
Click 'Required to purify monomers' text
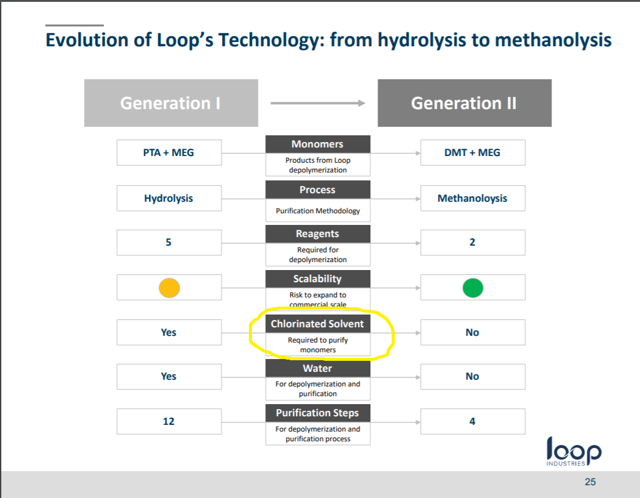click(318, 345)
